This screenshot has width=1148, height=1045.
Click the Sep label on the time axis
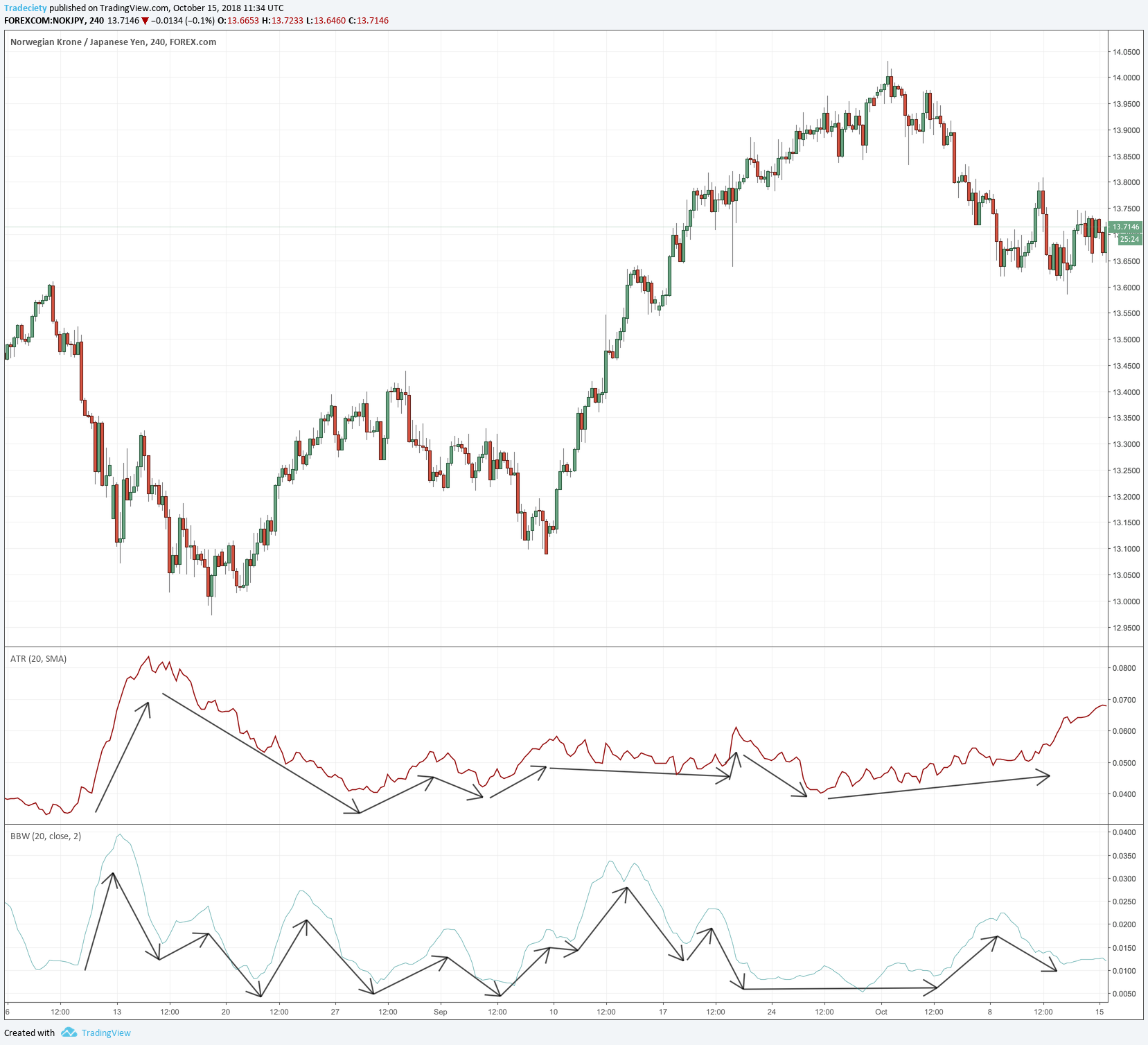click(441, 1012)
